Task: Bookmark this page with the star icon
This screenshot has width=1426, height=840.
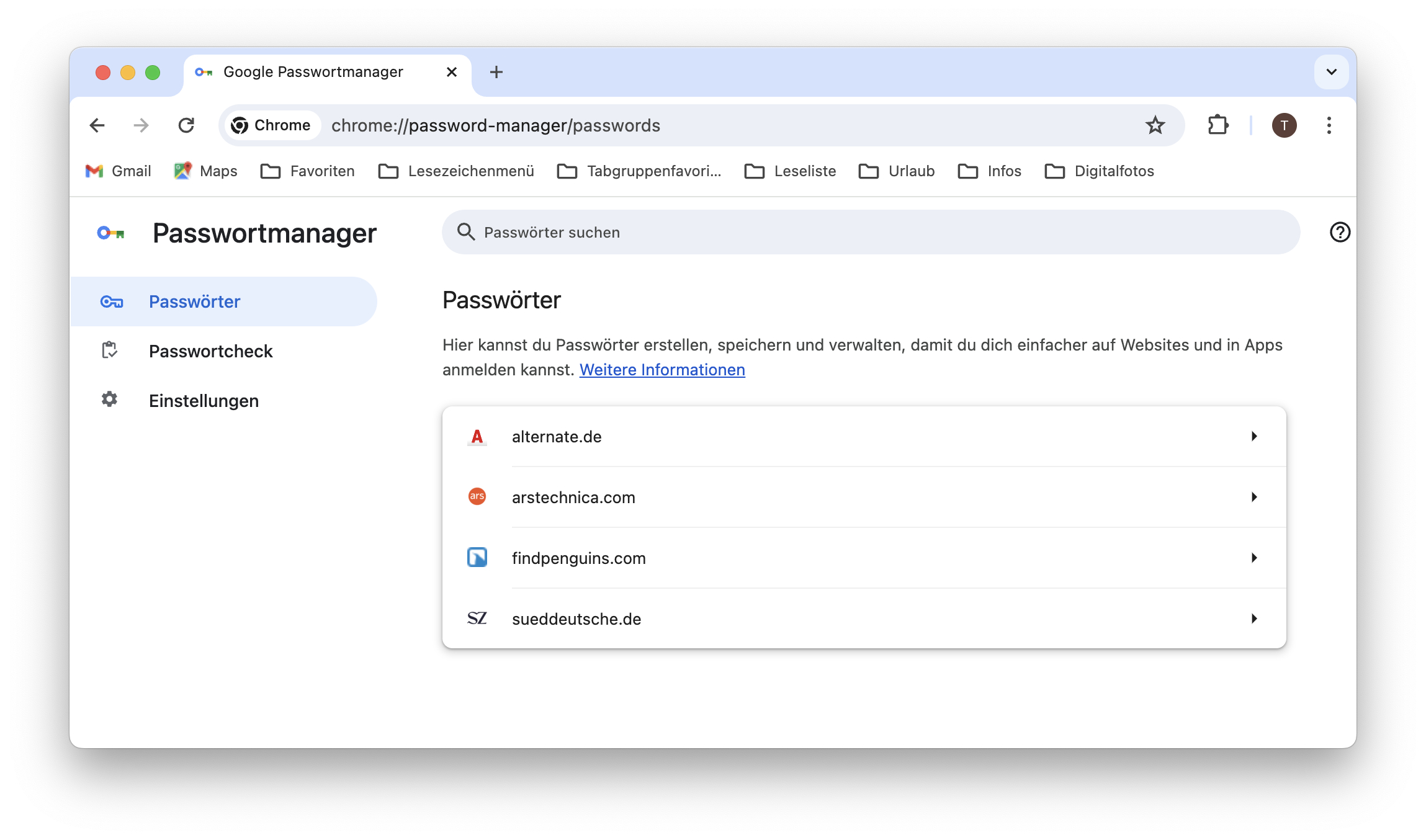Action: [x=1155, y=125]
